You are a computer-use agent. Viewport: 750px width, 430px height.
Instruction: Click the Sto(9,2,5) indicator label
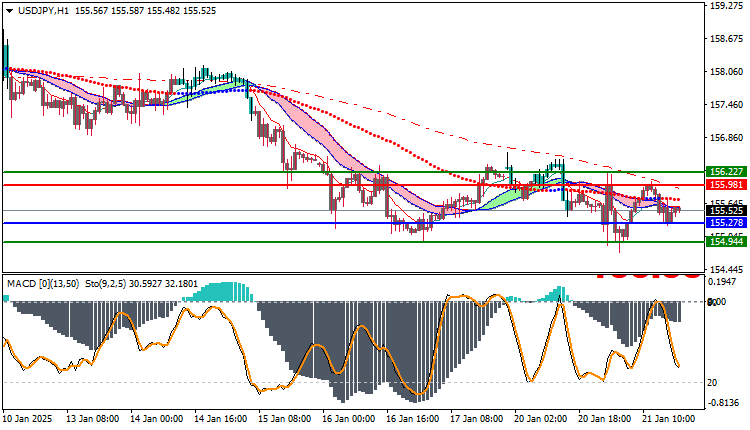coord(106,284)
